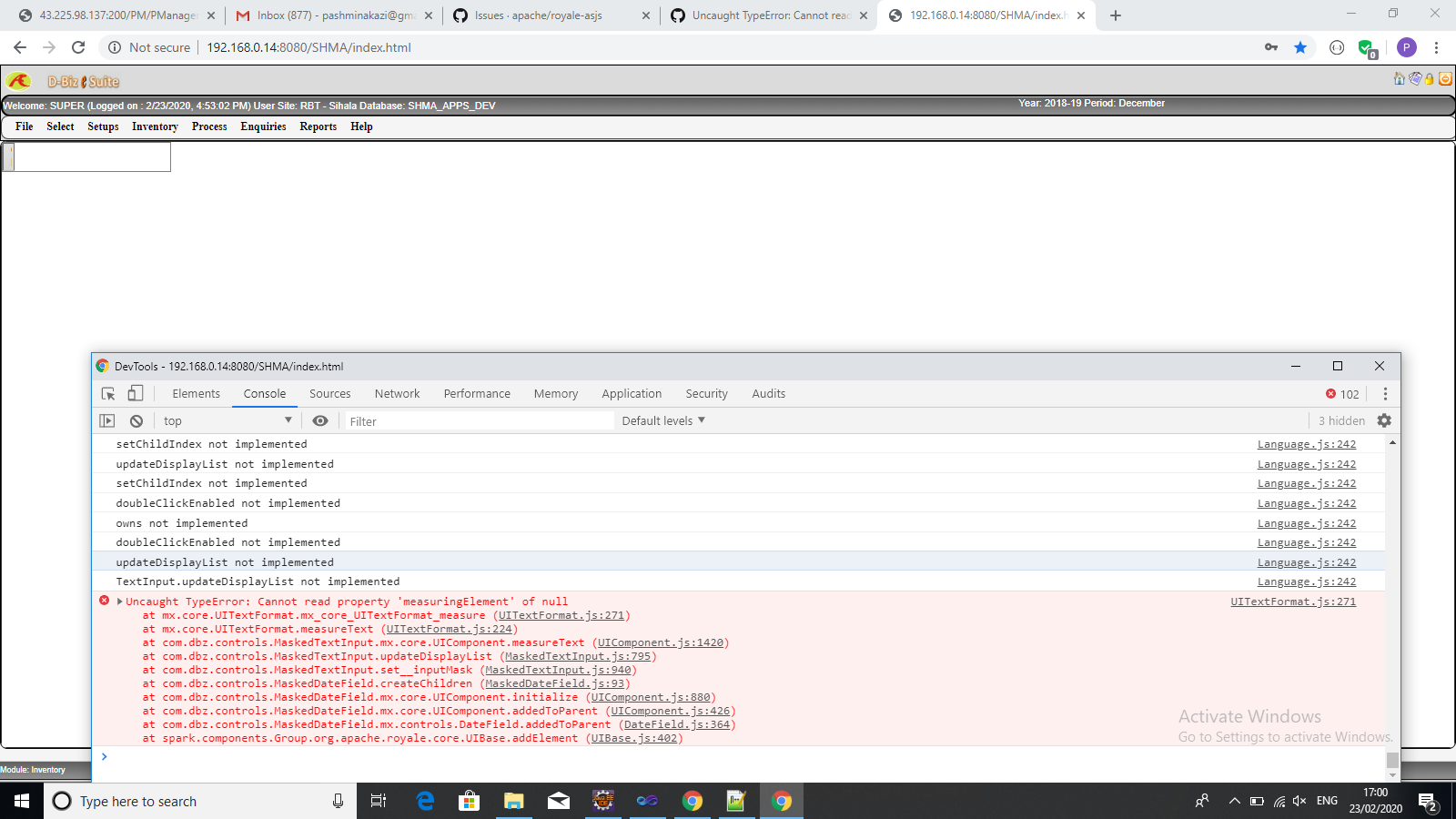The image size is (1456, 819).
Task: Click the console scrollbar thumb
Action: (1392, 759)
